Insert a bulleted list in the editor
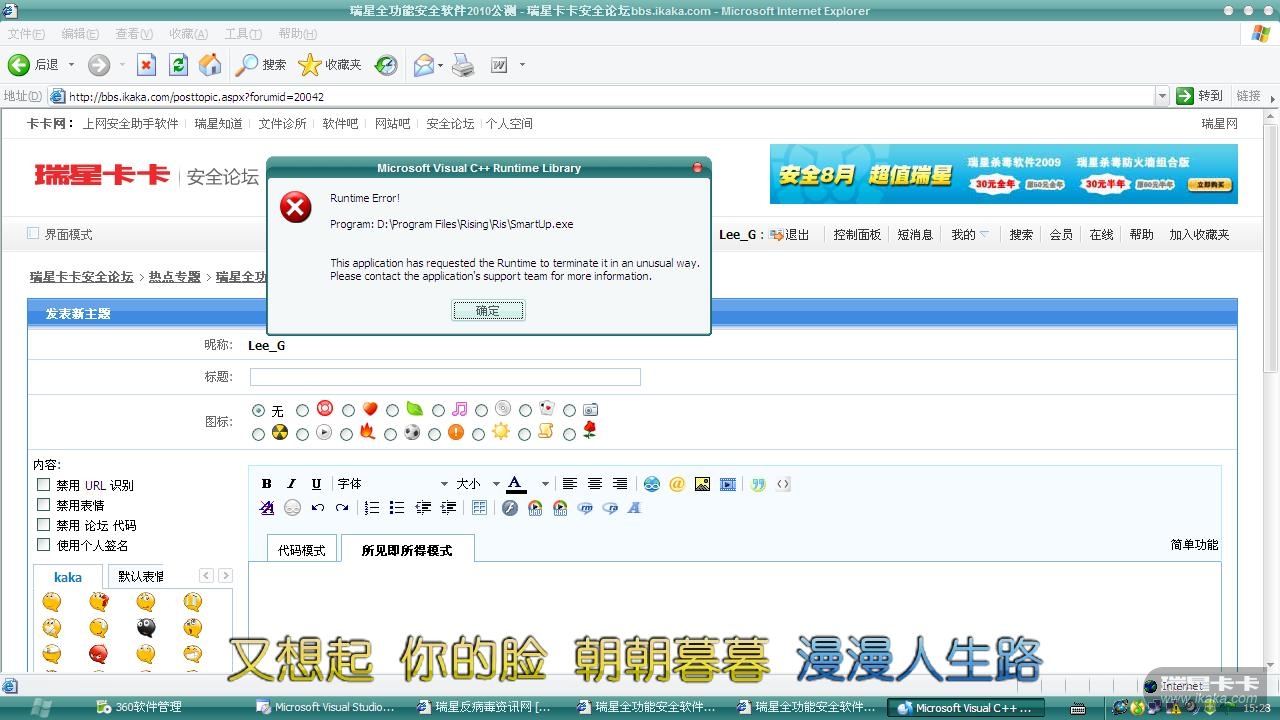The image size is (1280, 720). [x=397, y=508]
